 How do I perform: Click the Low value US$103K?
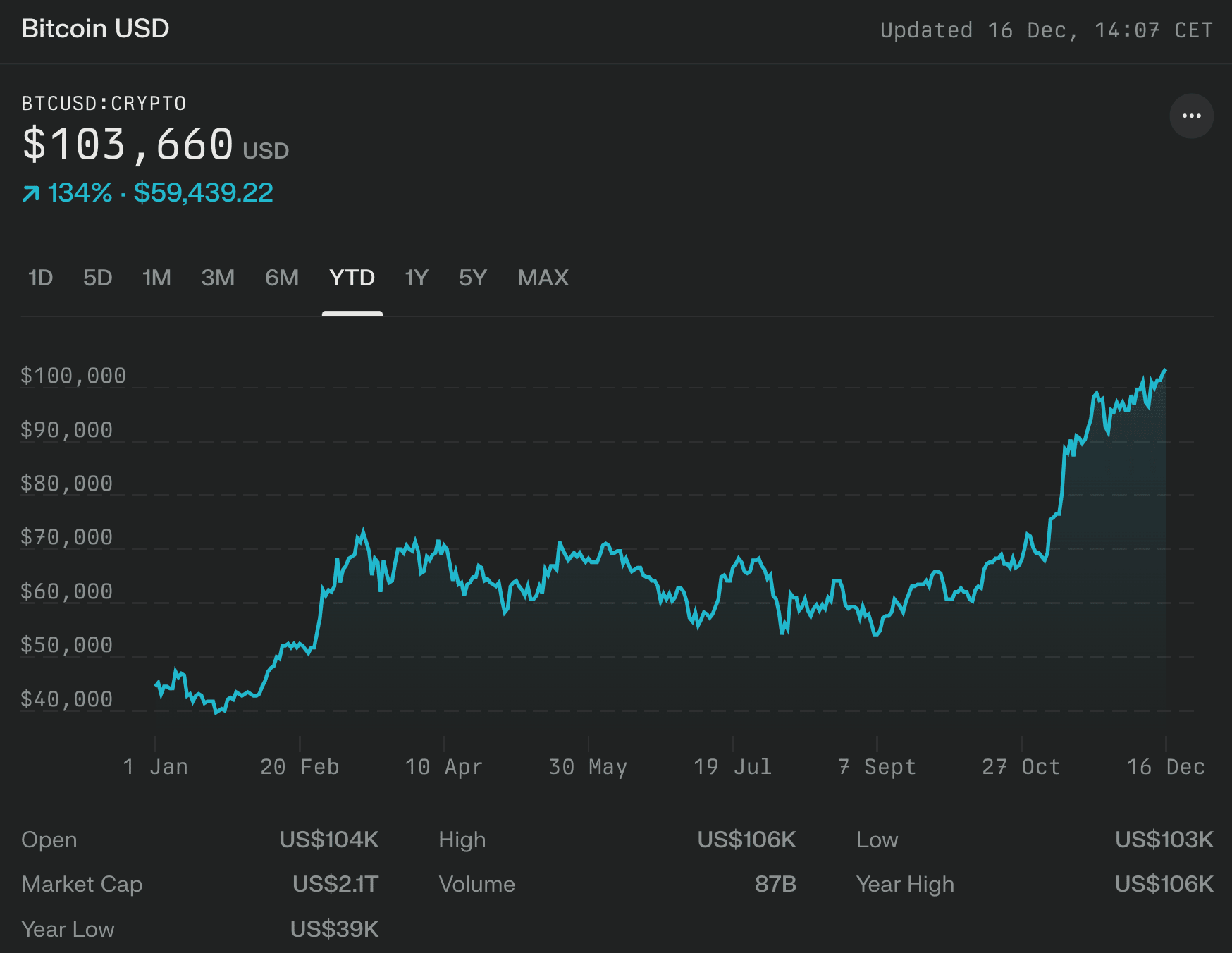(1164, 840)
